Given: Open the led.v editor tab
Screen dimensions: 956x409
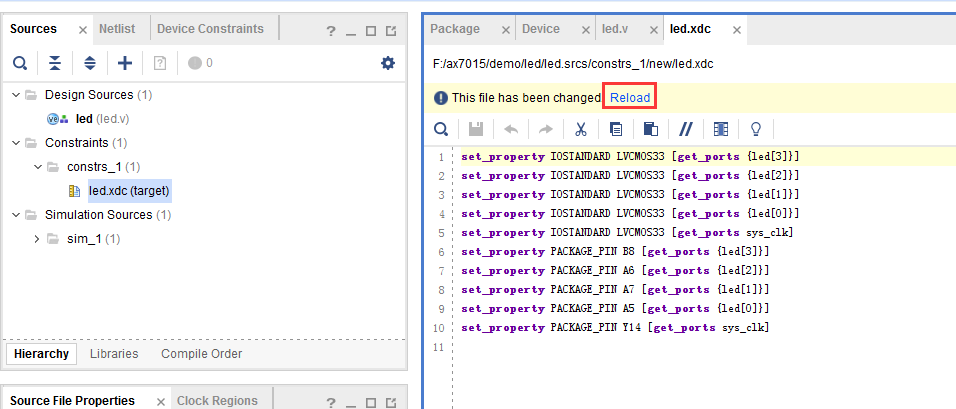Looking at the screenshot, I should pos(615,29).
